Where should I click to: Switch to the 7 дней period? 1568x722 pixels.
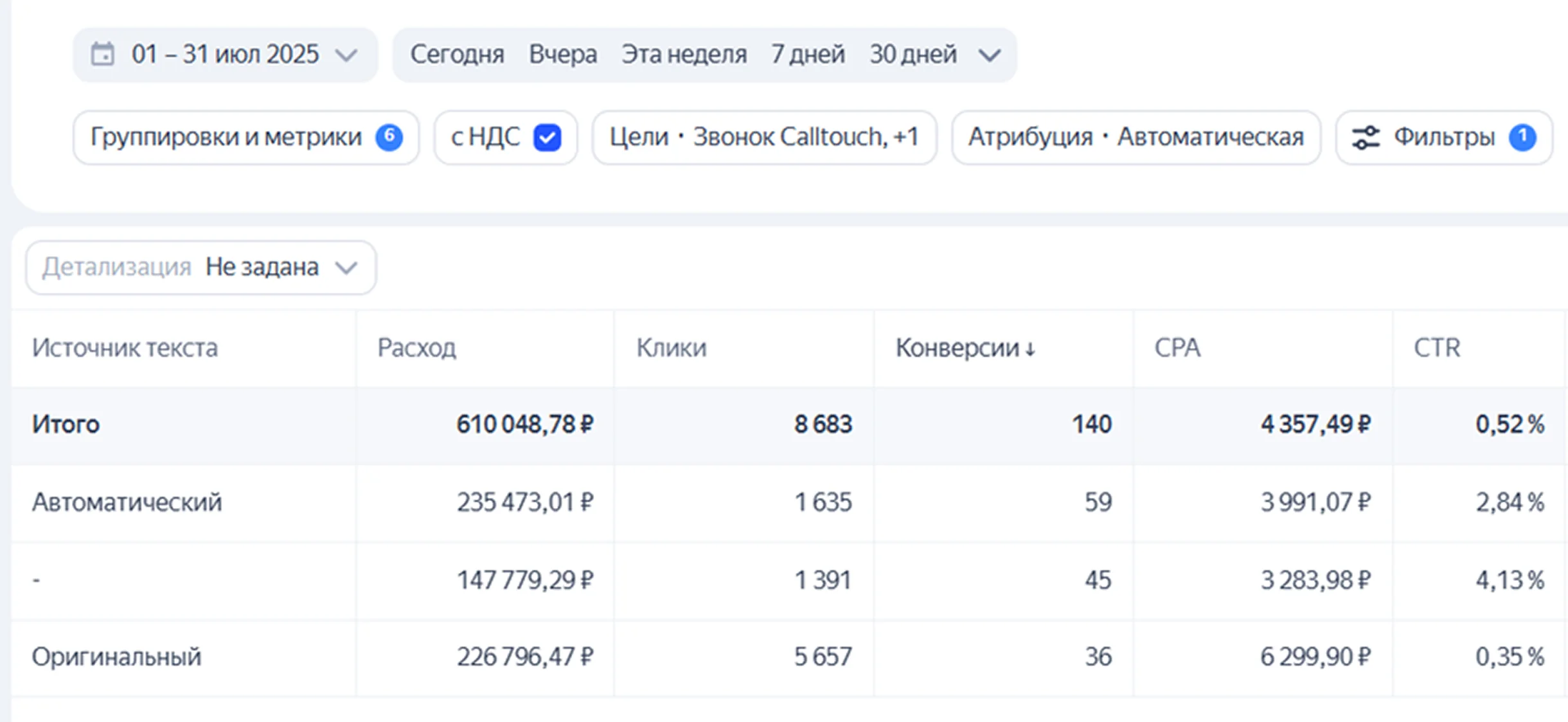(x=808, y=55)
